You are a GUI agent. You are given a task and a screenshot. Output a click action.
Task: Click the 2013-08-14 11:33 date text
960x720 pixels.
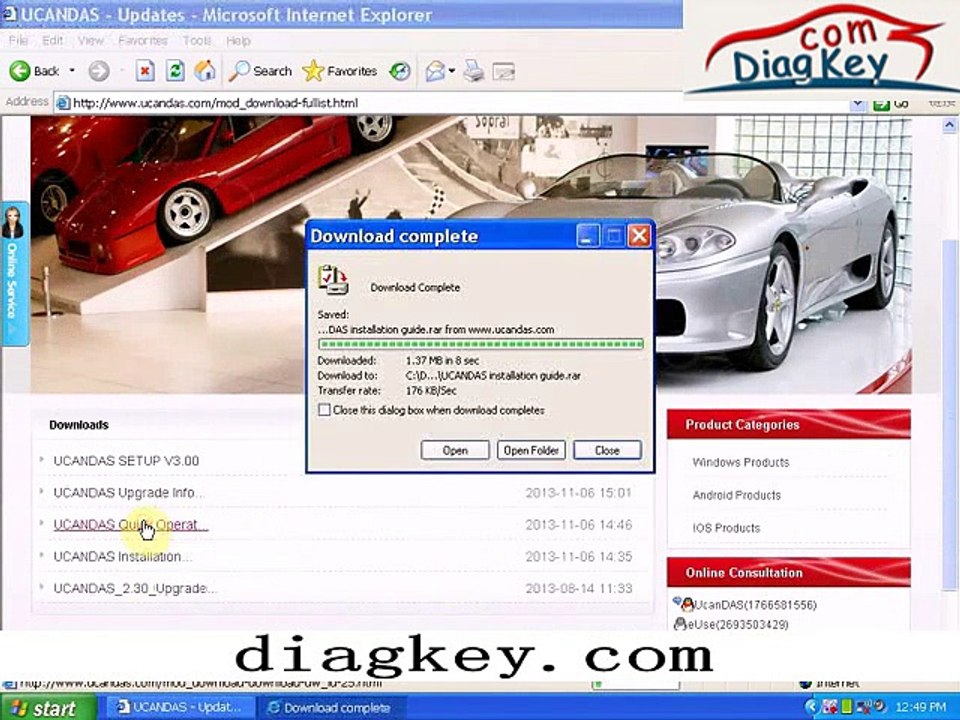(578, 588)
